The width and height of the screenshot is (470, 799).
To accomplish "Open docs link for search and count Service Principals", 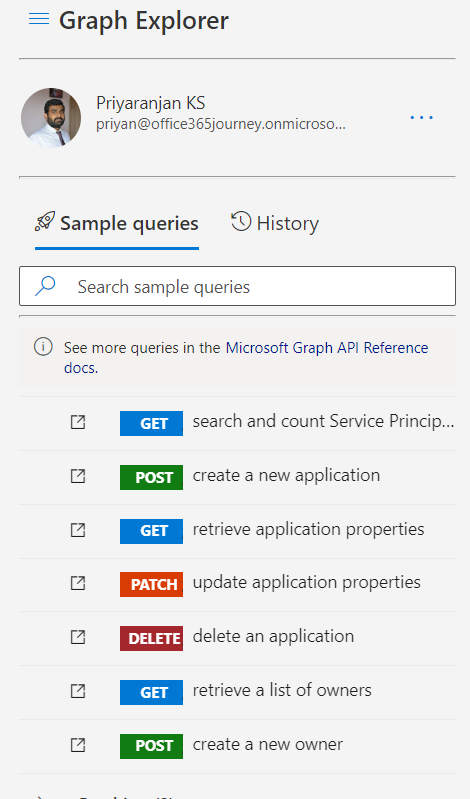I will pyautogui.click(x=78, y=422).
